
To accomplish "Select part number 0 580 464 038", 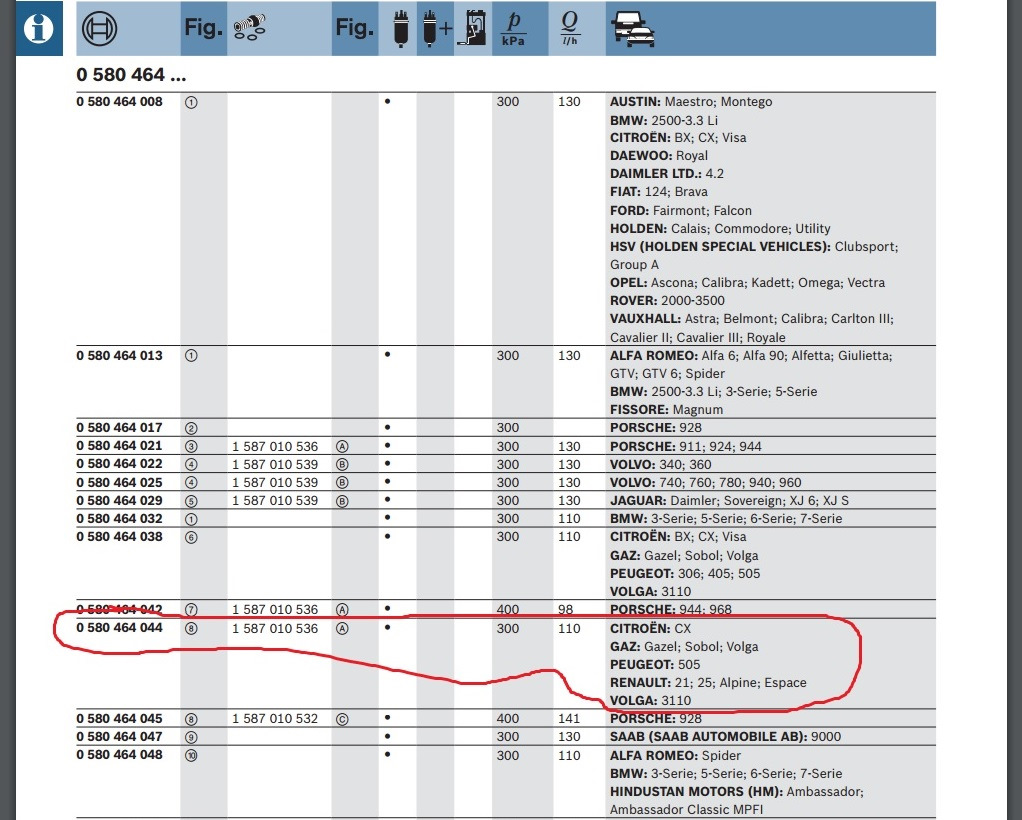I will tap(119, 537).
